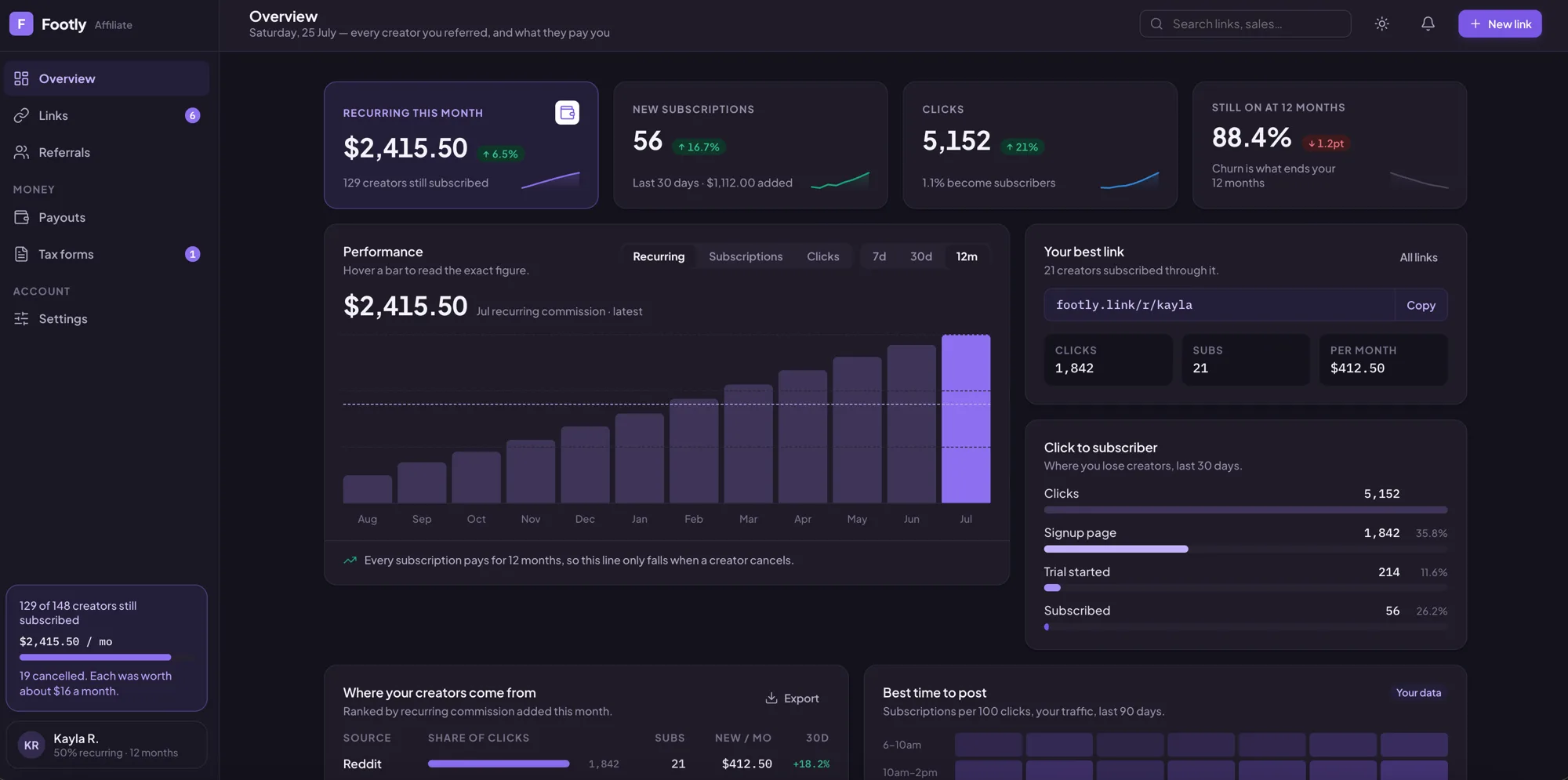The height and width of the screenshot is (780, 1568).
Task: Click the Subscribed 56 funnel row
Action: click(x=1246, y=617)
